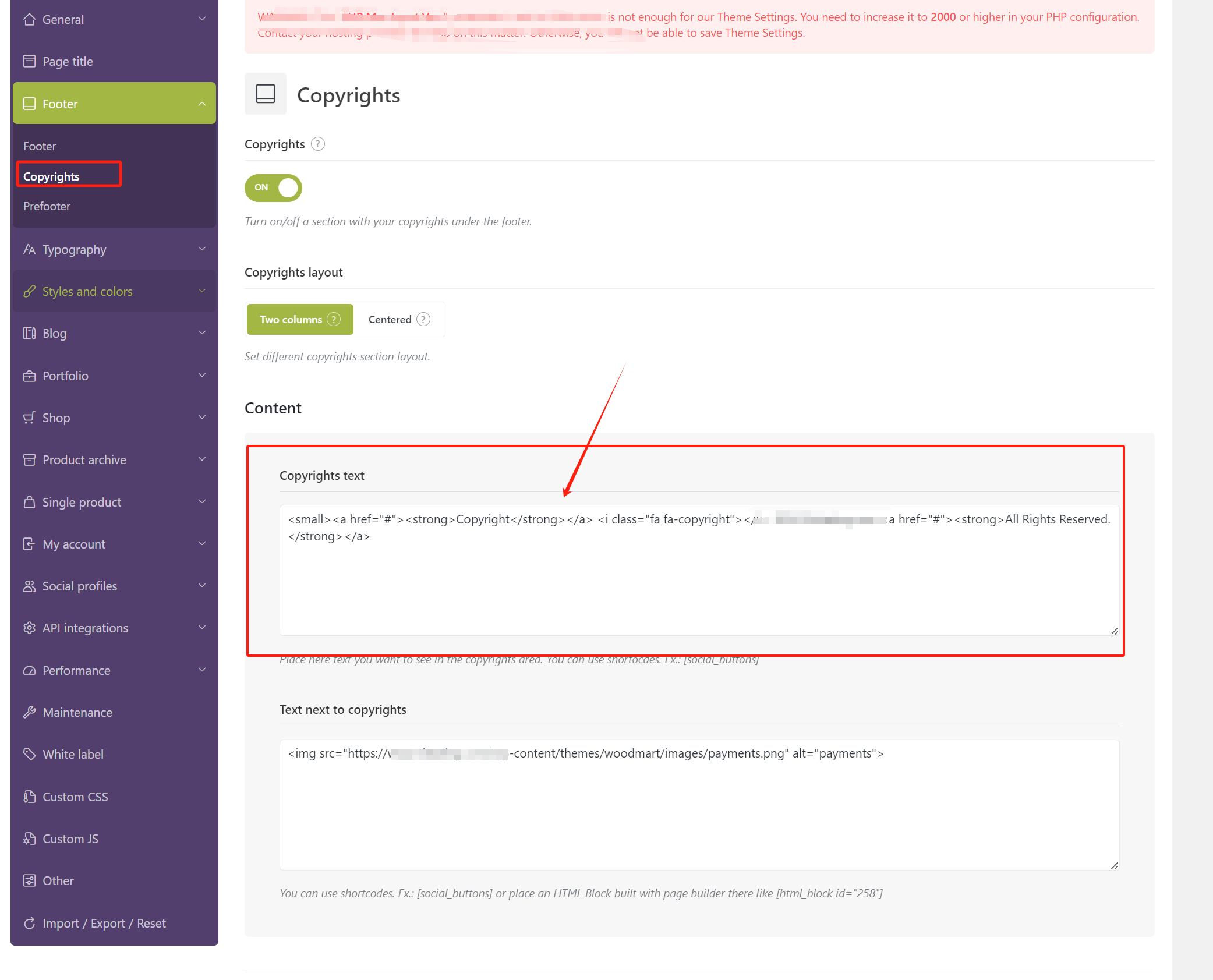Viewport: 1213px width, 980px height.
Task: Click the Blog settings icon
Action: 29,333
